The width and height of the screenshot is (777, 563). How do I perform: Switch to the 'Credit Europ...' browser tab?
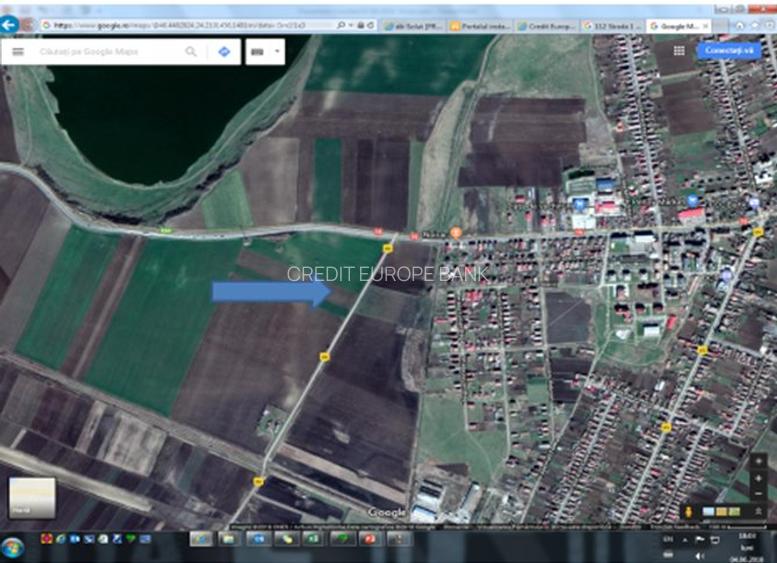547,26
